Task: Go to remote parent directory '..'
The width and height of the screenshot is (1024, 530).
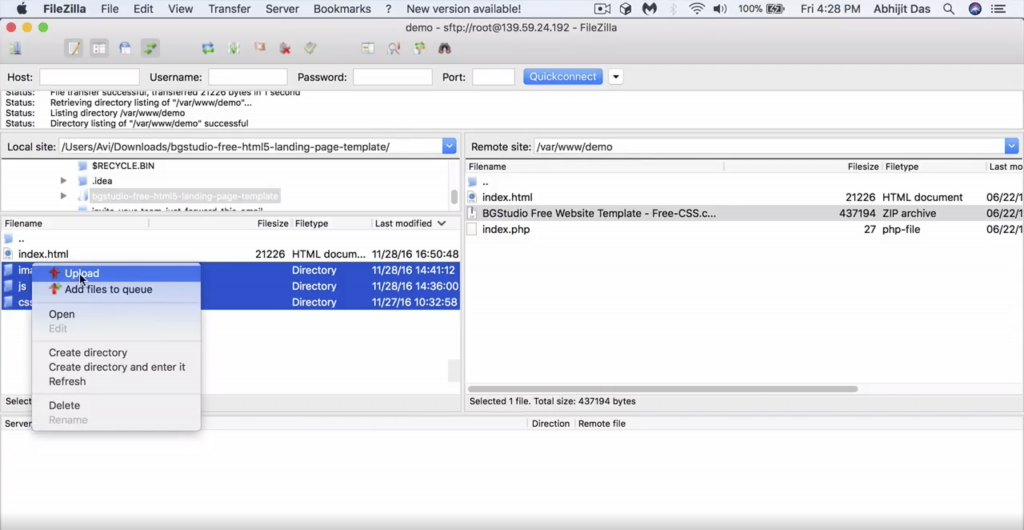Action: pos(744,182)
